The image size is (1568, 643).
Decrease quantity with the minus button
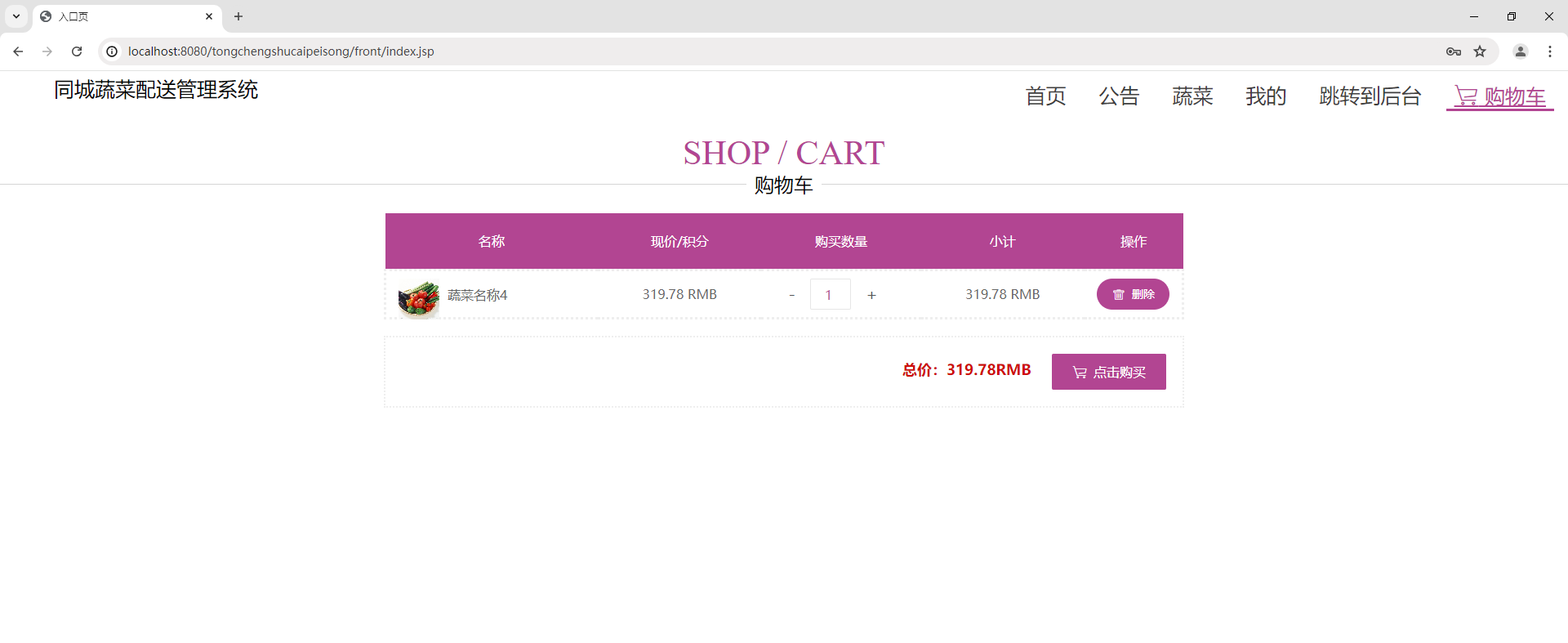792,295
